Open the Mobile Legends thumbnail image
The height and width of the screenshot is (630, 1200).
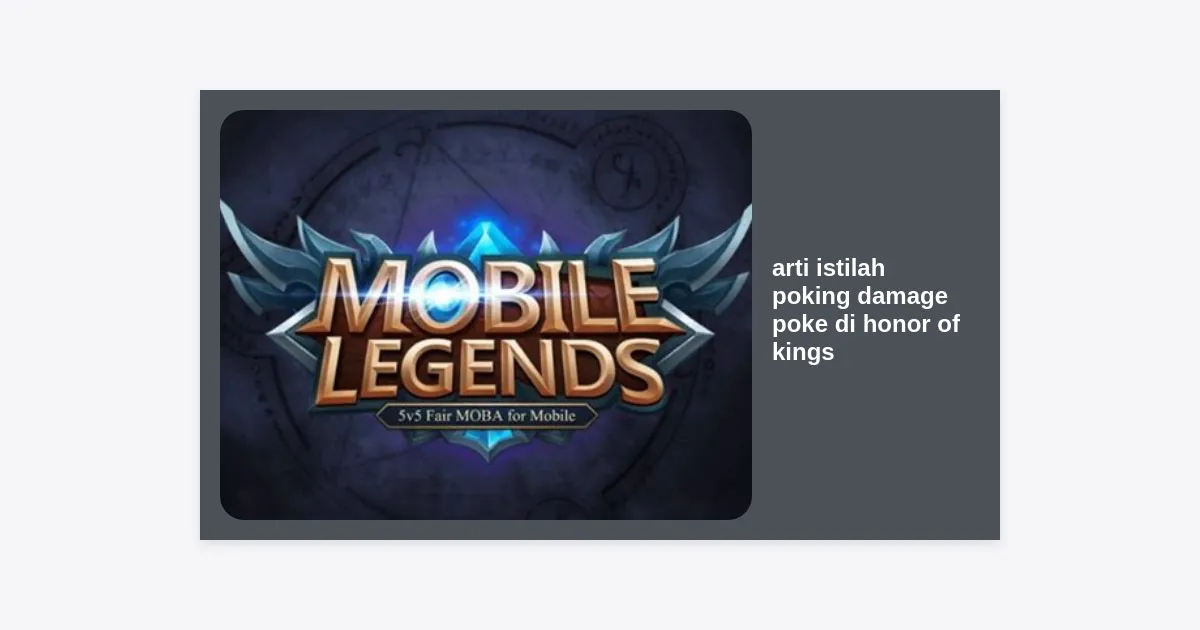486,315
